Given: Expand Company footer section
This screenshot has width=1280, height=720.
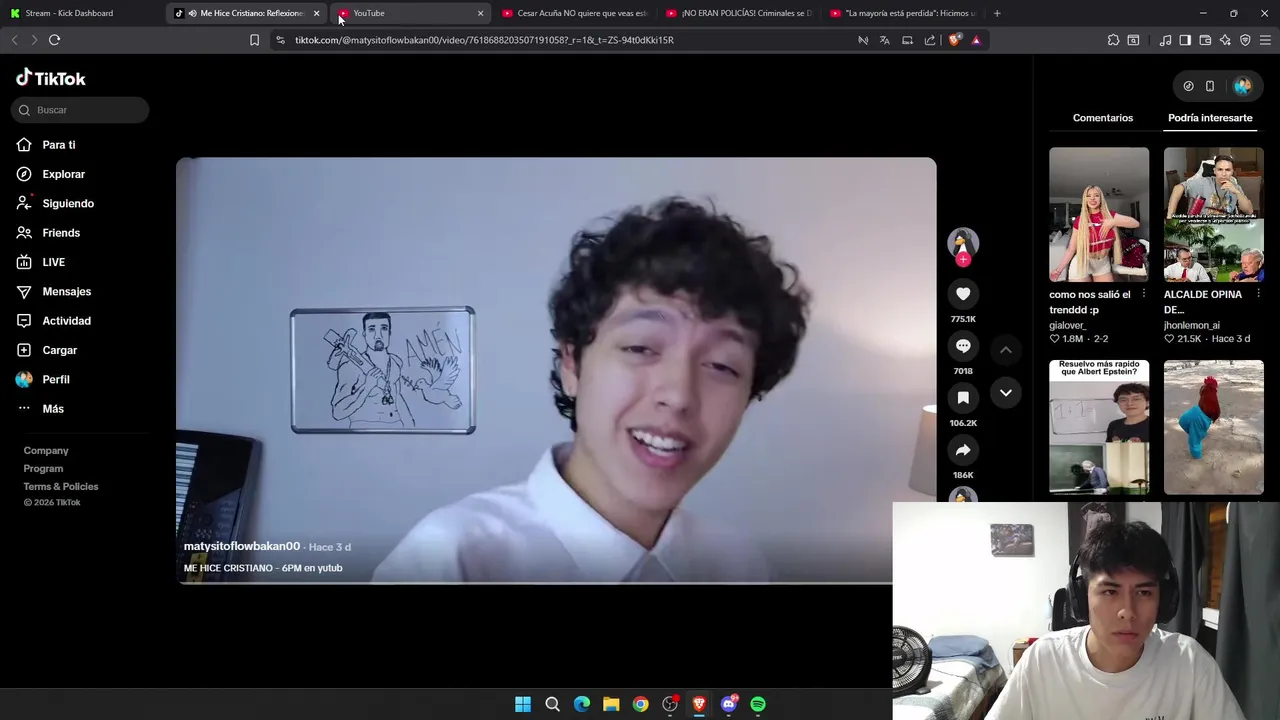Looking at the screenshot, I should click(46, 451).
